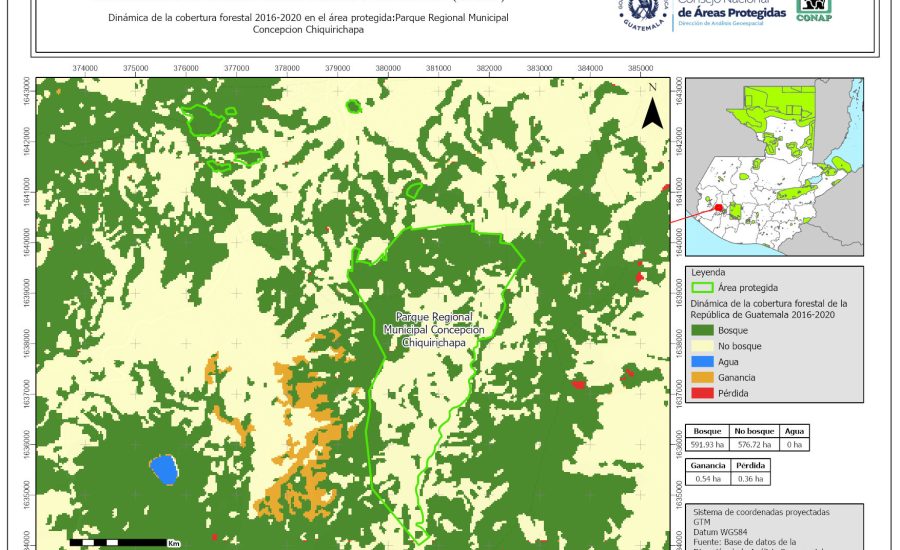Screen dimensions: 900x550
Task: Pick the orange Ganancia legend swatch
Action: pos(703,378)
